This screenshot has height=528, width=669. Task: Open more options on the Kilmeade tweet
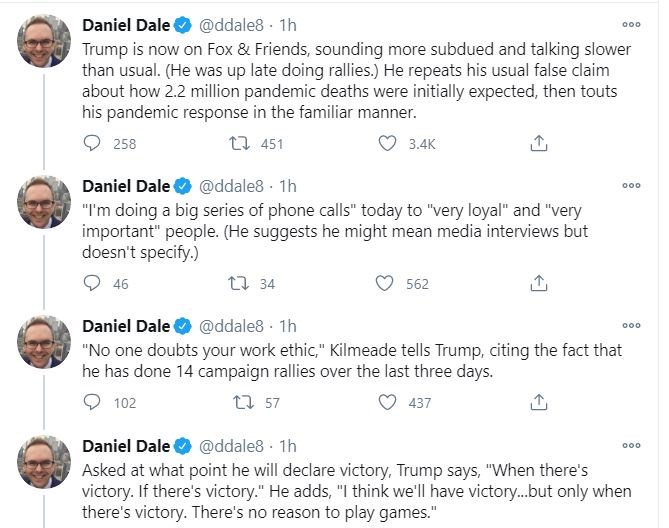coord(631,325)
